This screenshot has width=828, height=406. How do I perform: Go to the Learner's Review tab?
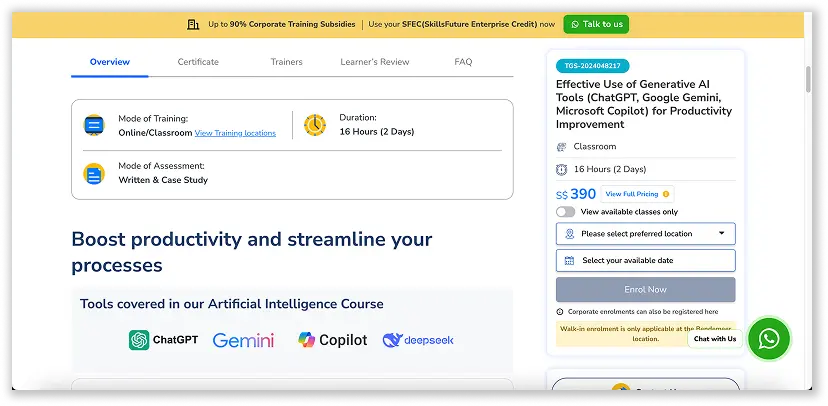coord(375,62)
